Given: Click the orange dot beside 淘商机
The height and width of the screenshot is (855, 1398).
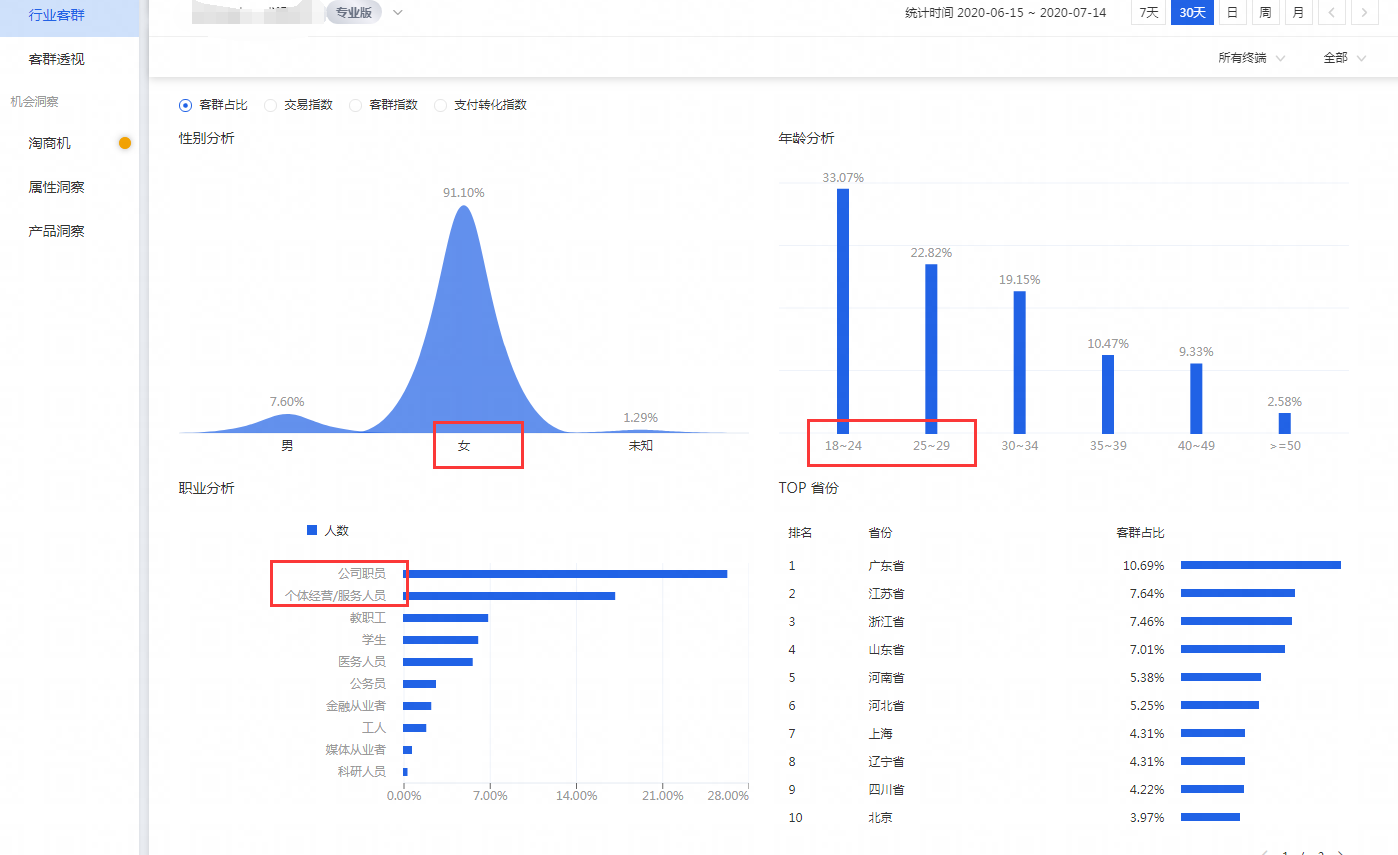Looking at the screenshot, I should click(x=125, y=143).
